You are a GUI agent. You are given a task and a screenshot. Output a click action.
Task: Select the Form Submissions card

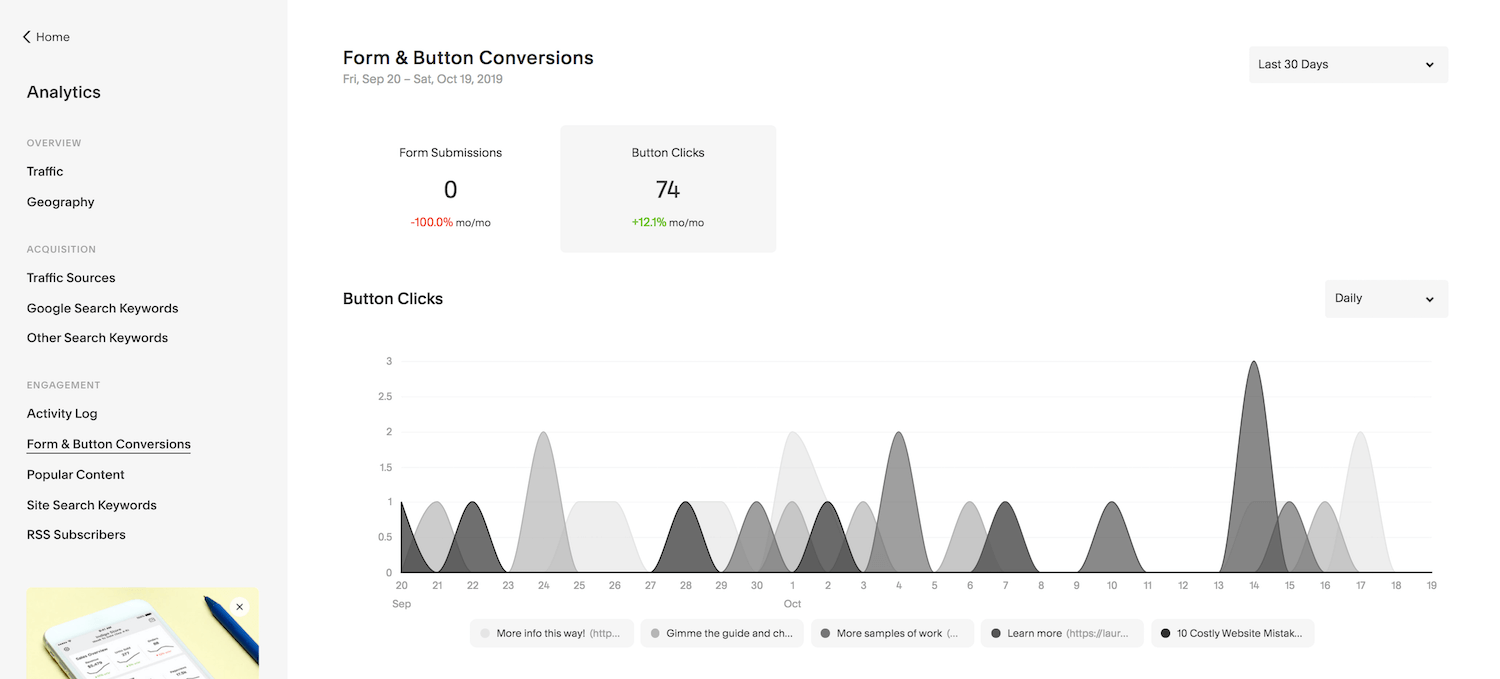pyautogui.click(x=451, y=188)
